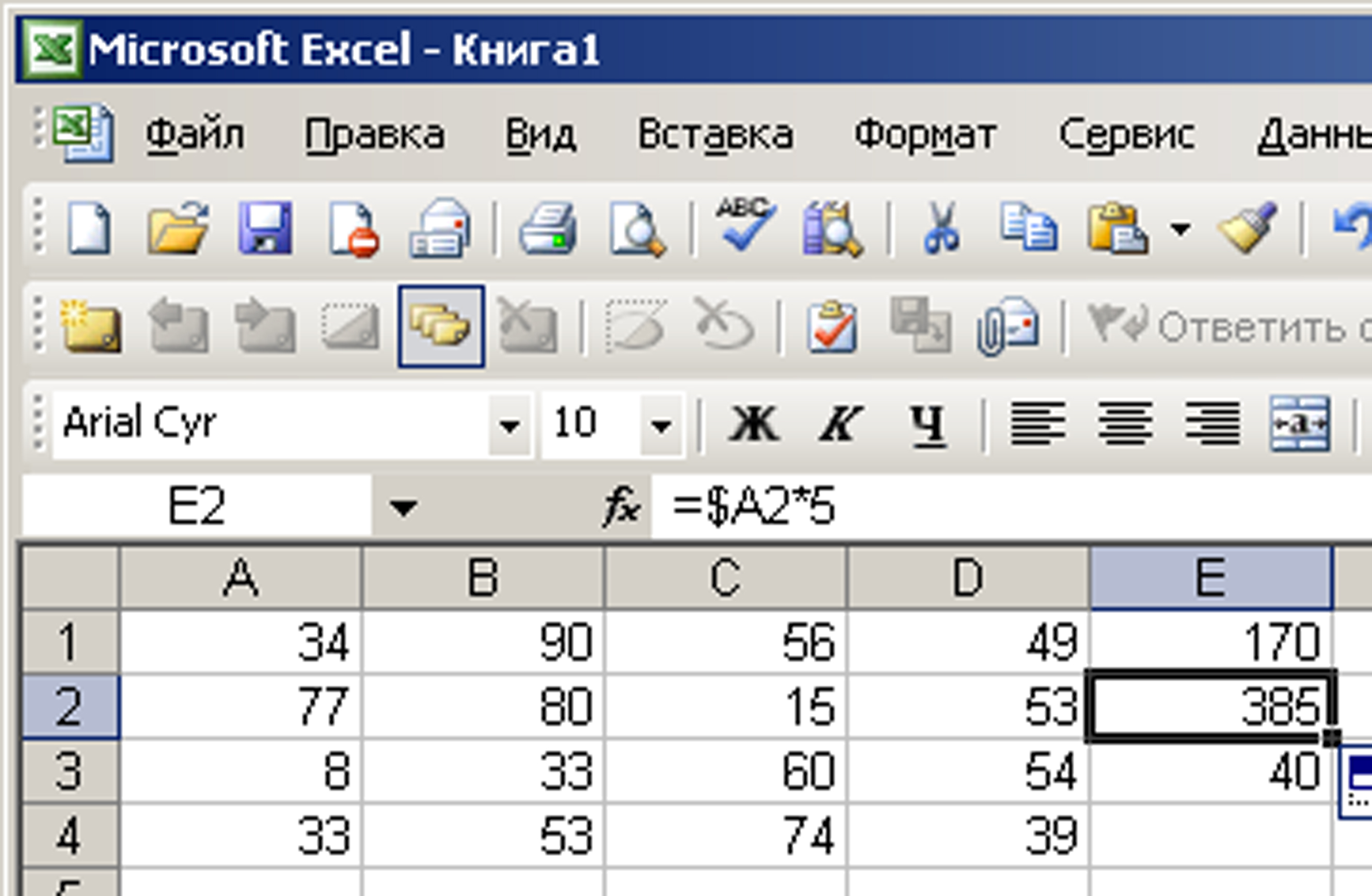Viewport: 1372px width, 896px height.
Task: Click the fill handle of cell E2
Action: click(1331, 738)
